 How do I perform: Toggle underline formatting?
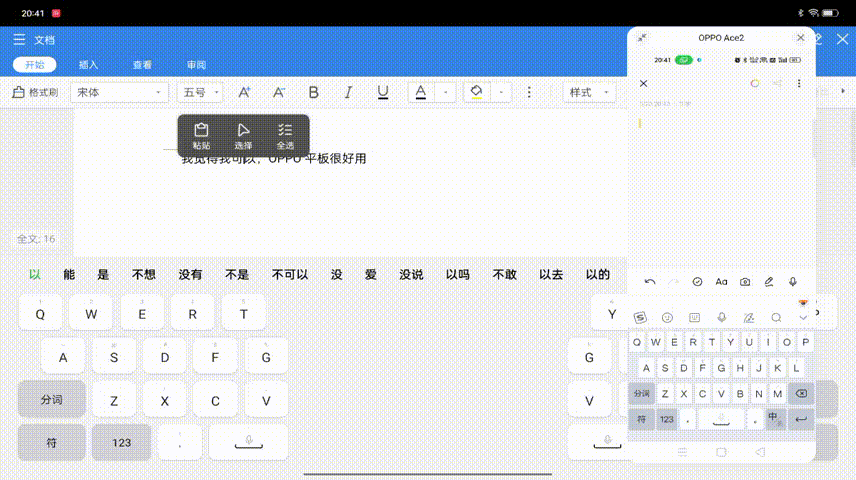tap(383, 92)
